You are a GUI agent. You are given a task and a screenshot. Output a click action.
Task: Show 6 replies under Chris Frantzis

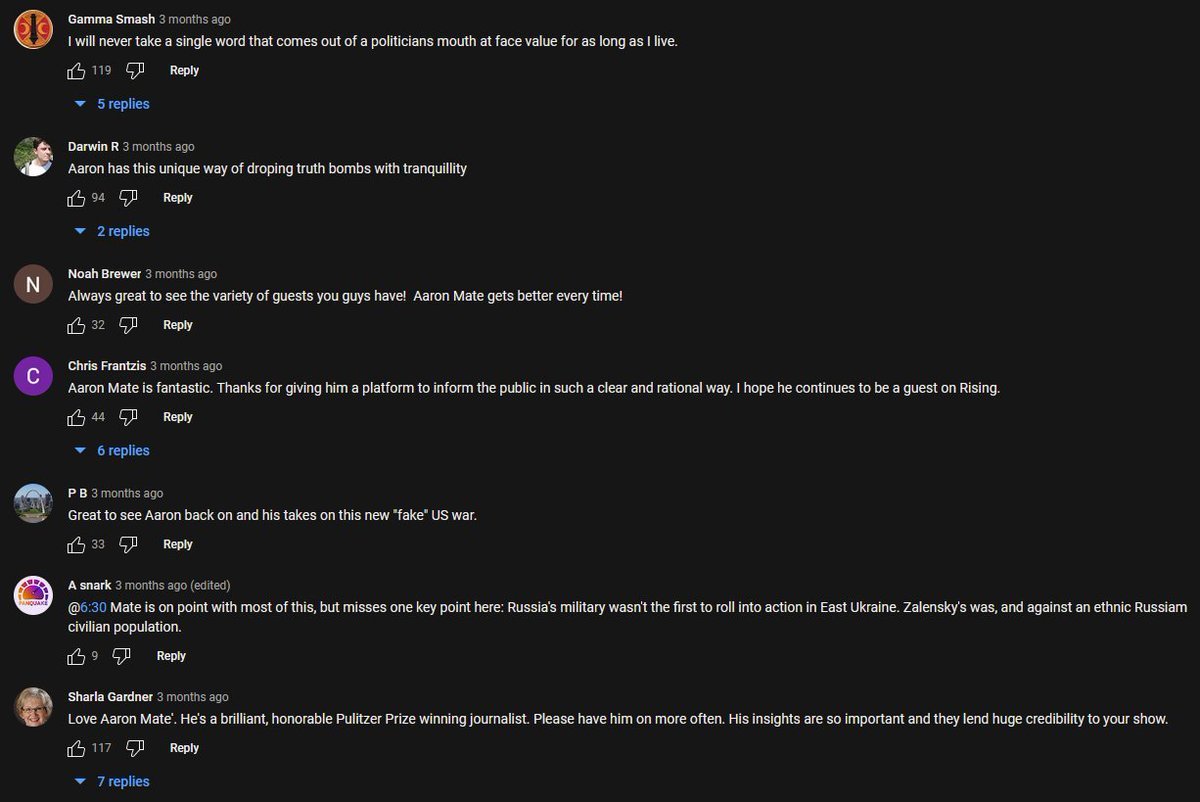112,451
